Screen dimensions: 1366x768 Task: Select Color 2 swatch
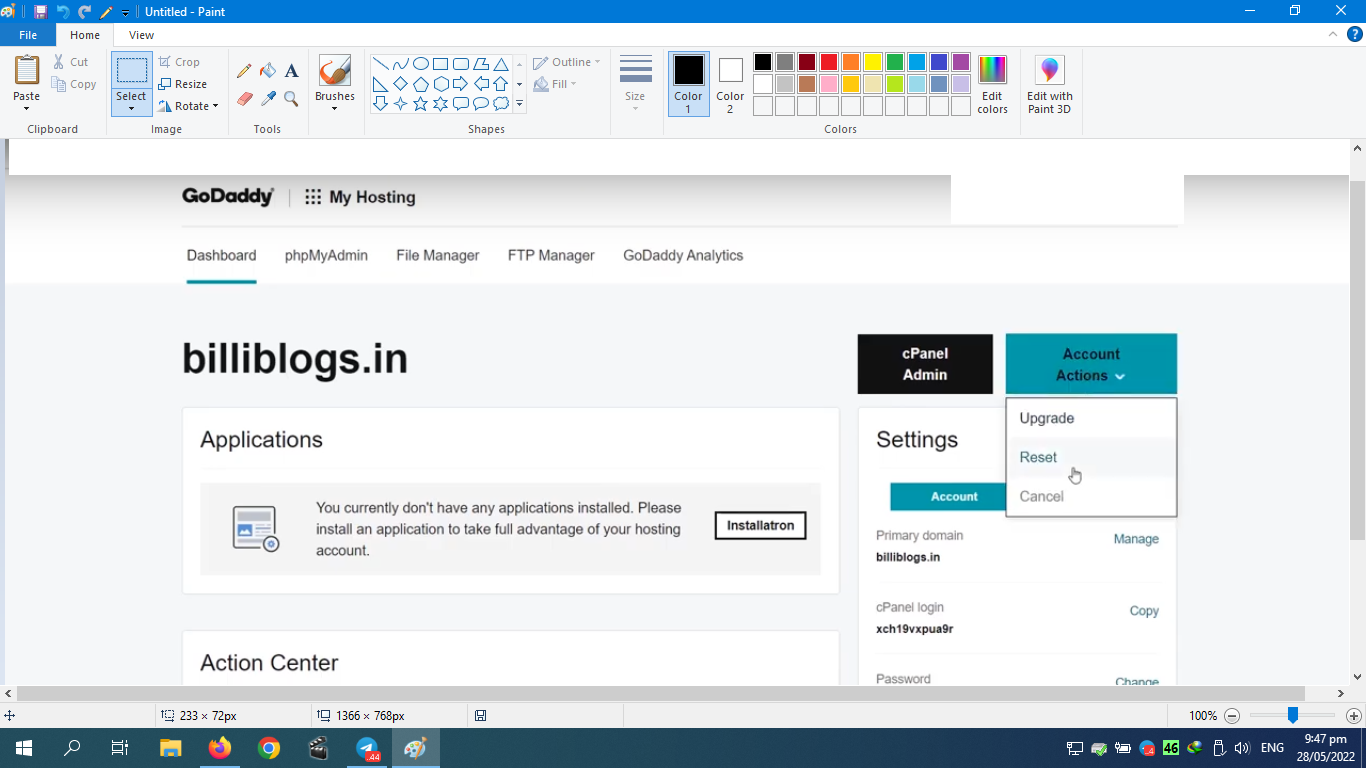[730, 83]
